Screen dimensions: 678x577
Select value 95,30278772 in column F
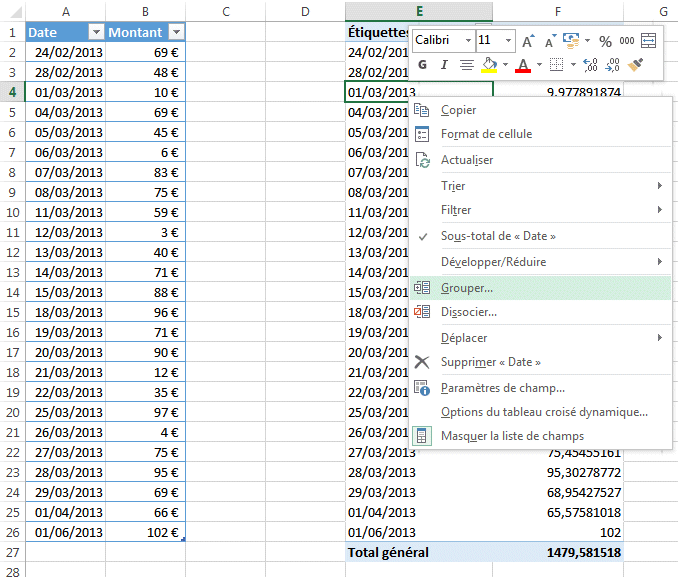[558, 472]
